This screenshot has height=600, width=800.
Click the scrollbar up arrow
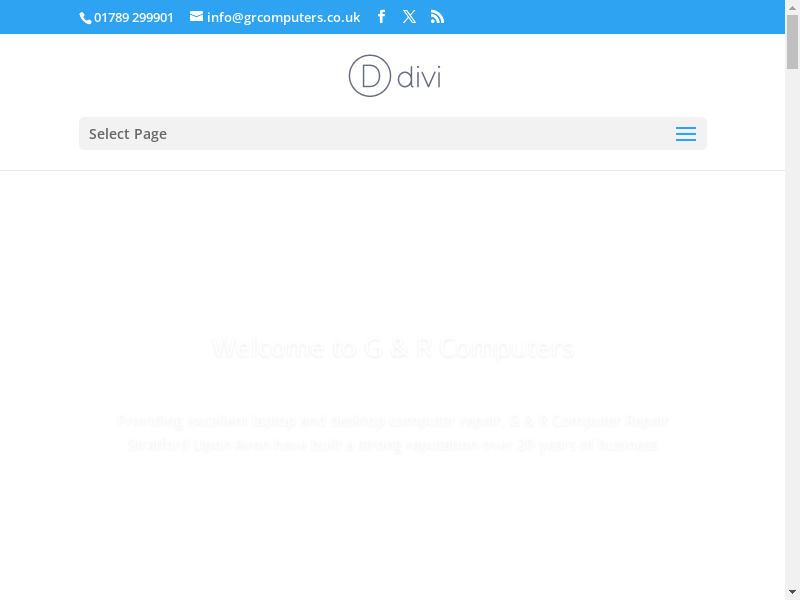pyautogui.click(x=792, y=7)
